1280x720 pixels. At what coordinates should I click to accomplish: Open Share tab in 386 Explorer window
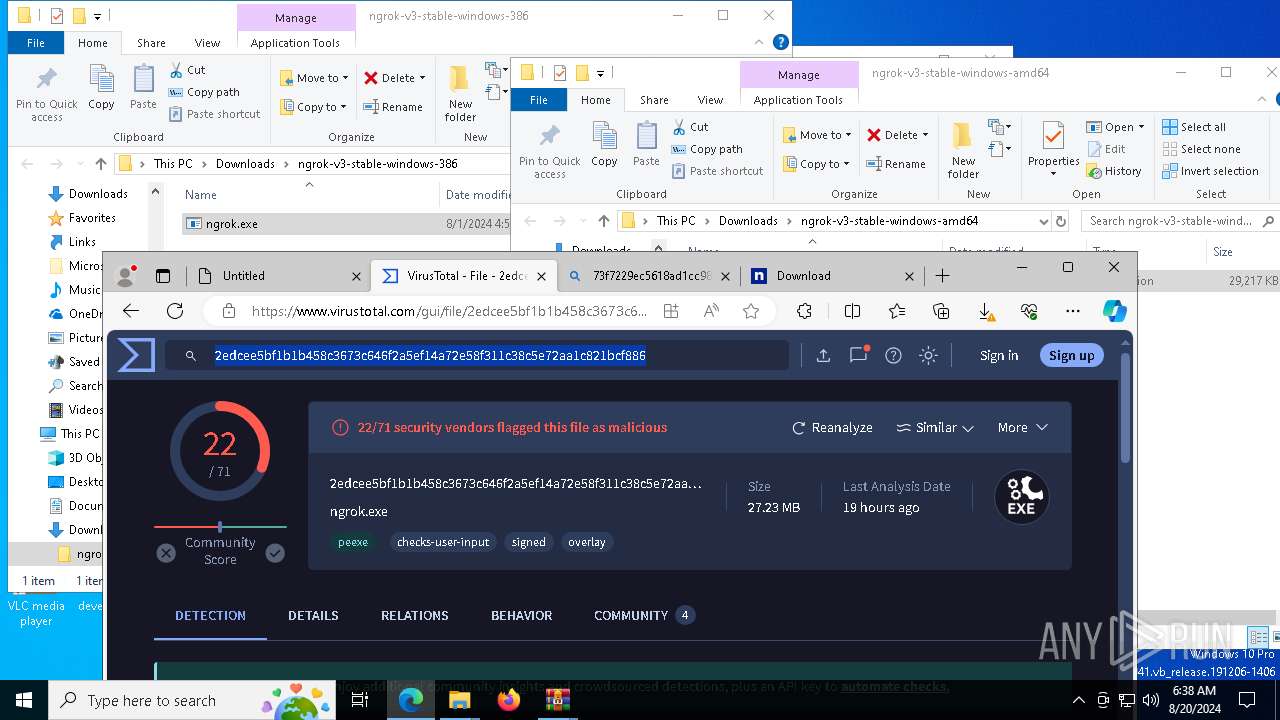(151, 43)
